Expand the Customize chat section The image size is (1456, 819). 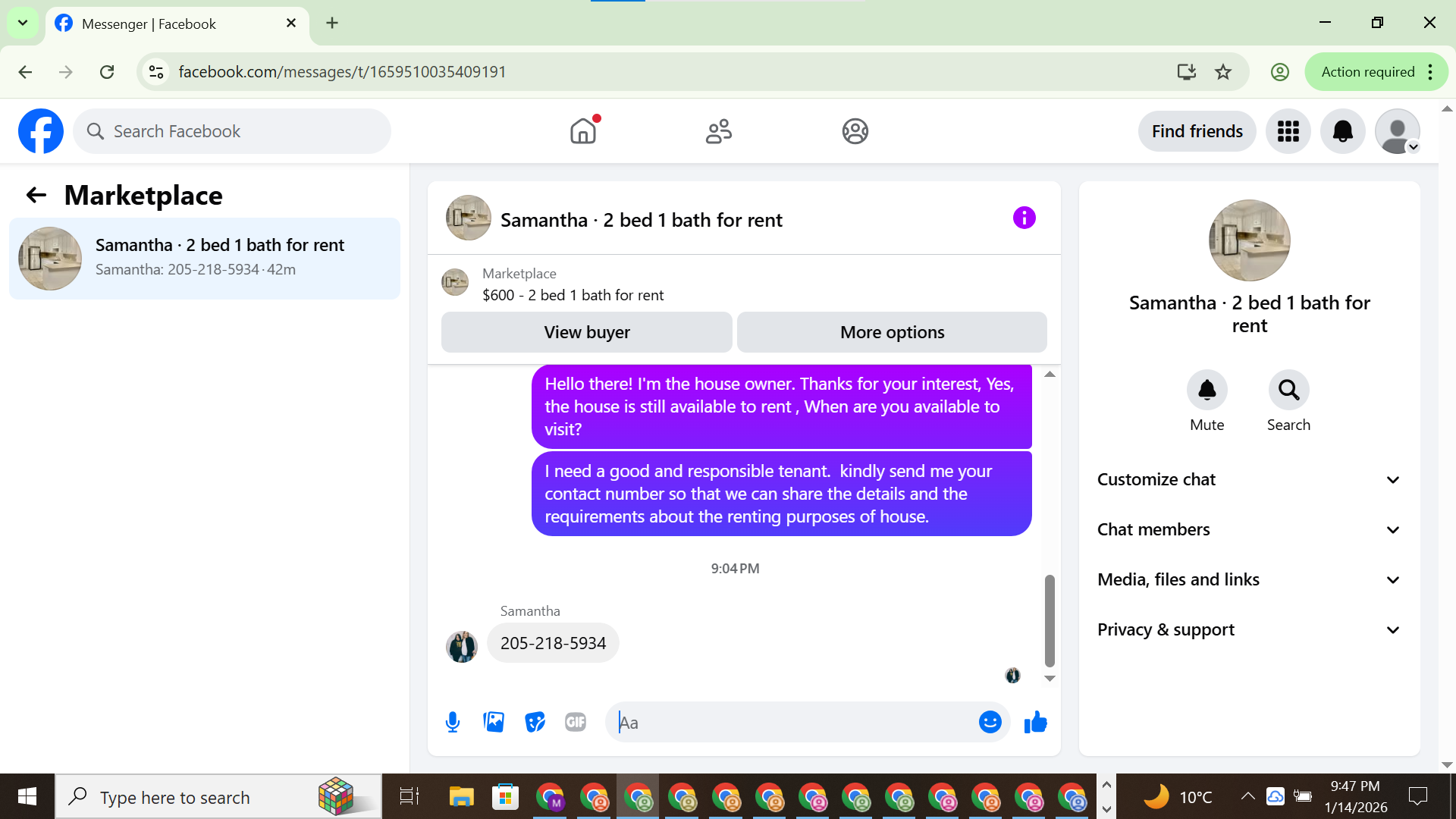(1249, 479)
